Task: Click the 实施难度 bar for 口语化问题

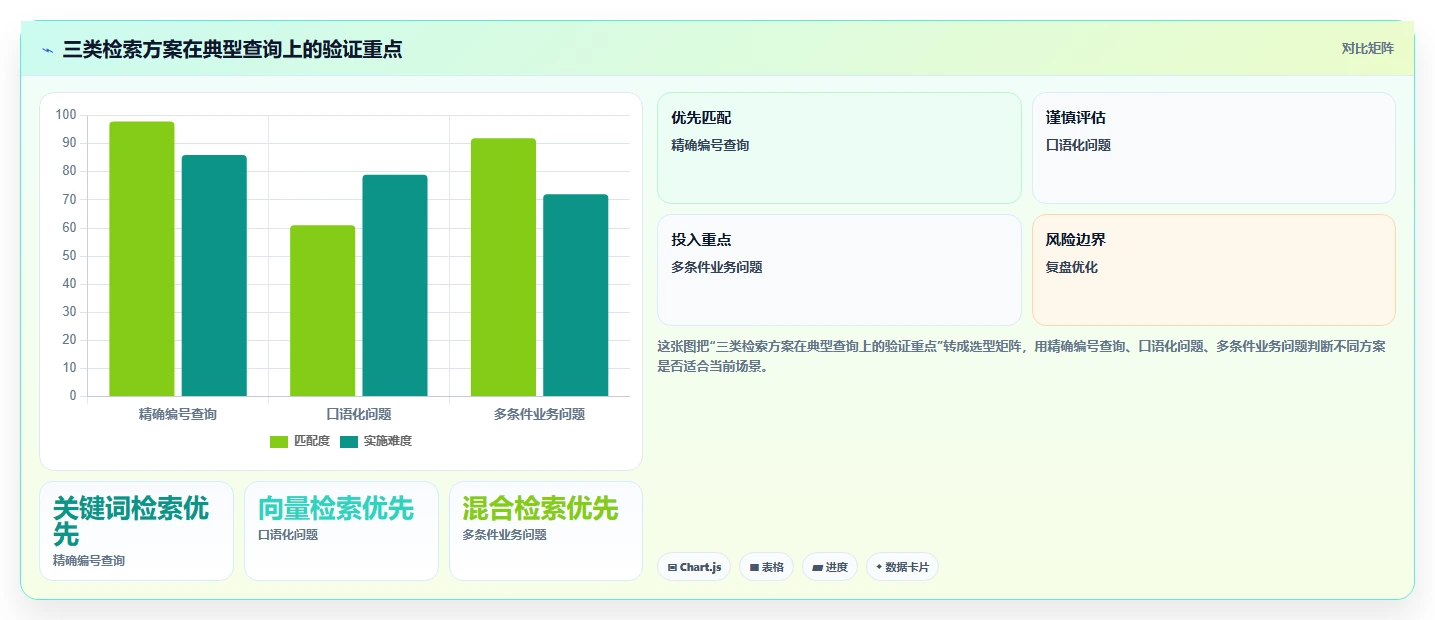Action: (395, 286)
